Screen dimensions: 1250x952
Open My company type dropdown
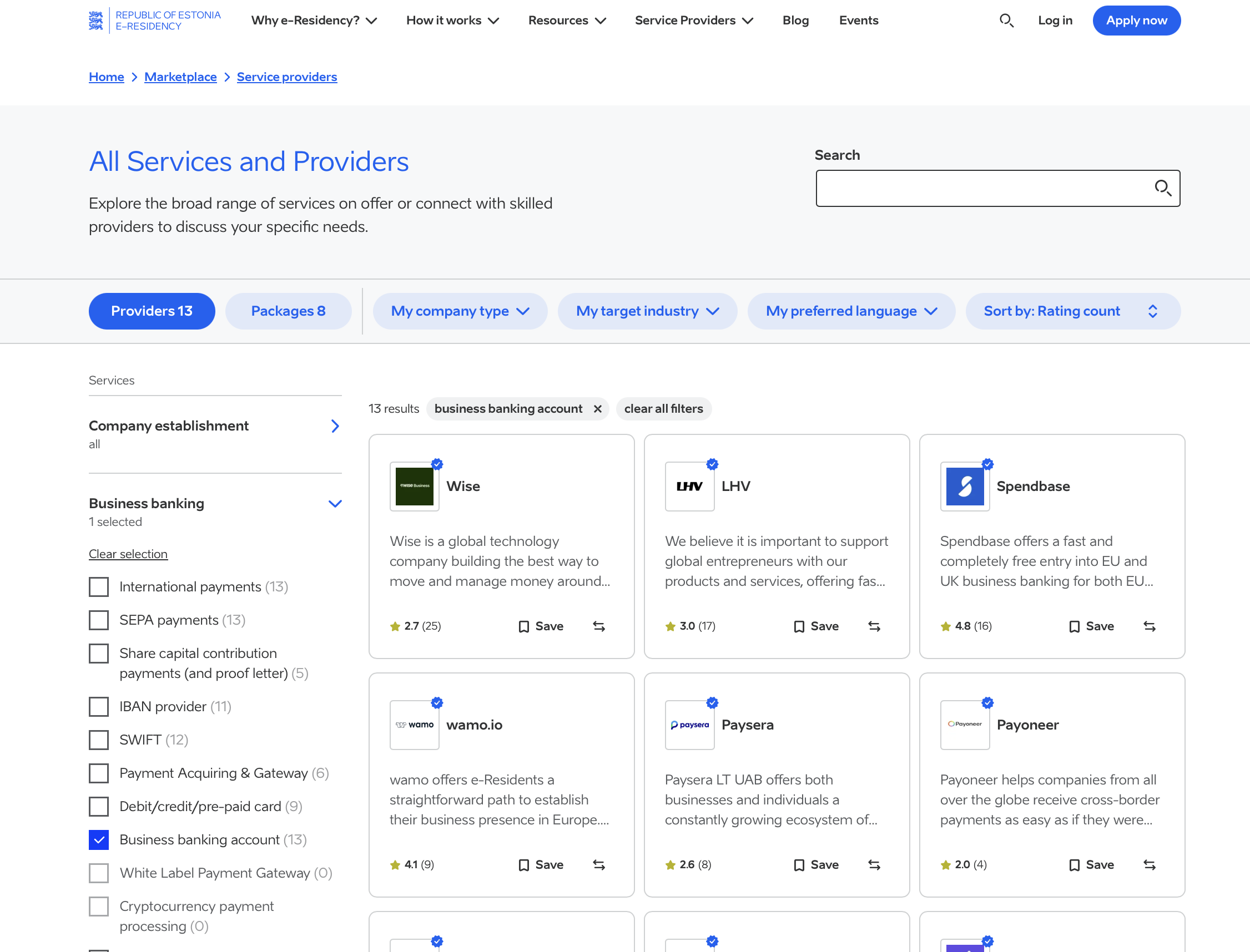(460, 311)
